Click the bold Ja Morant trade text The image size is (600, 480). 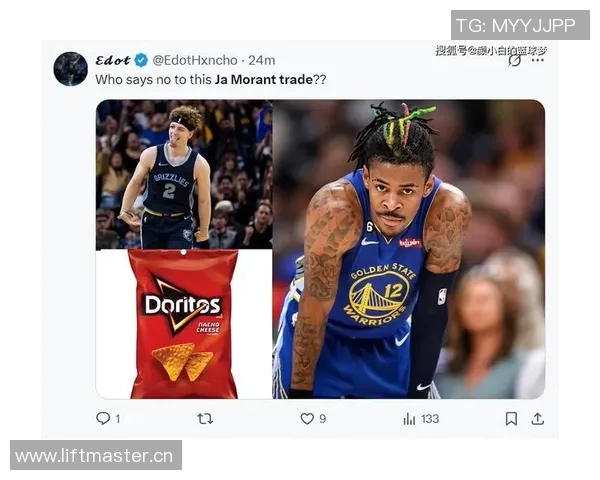click(x=264, y=80)
